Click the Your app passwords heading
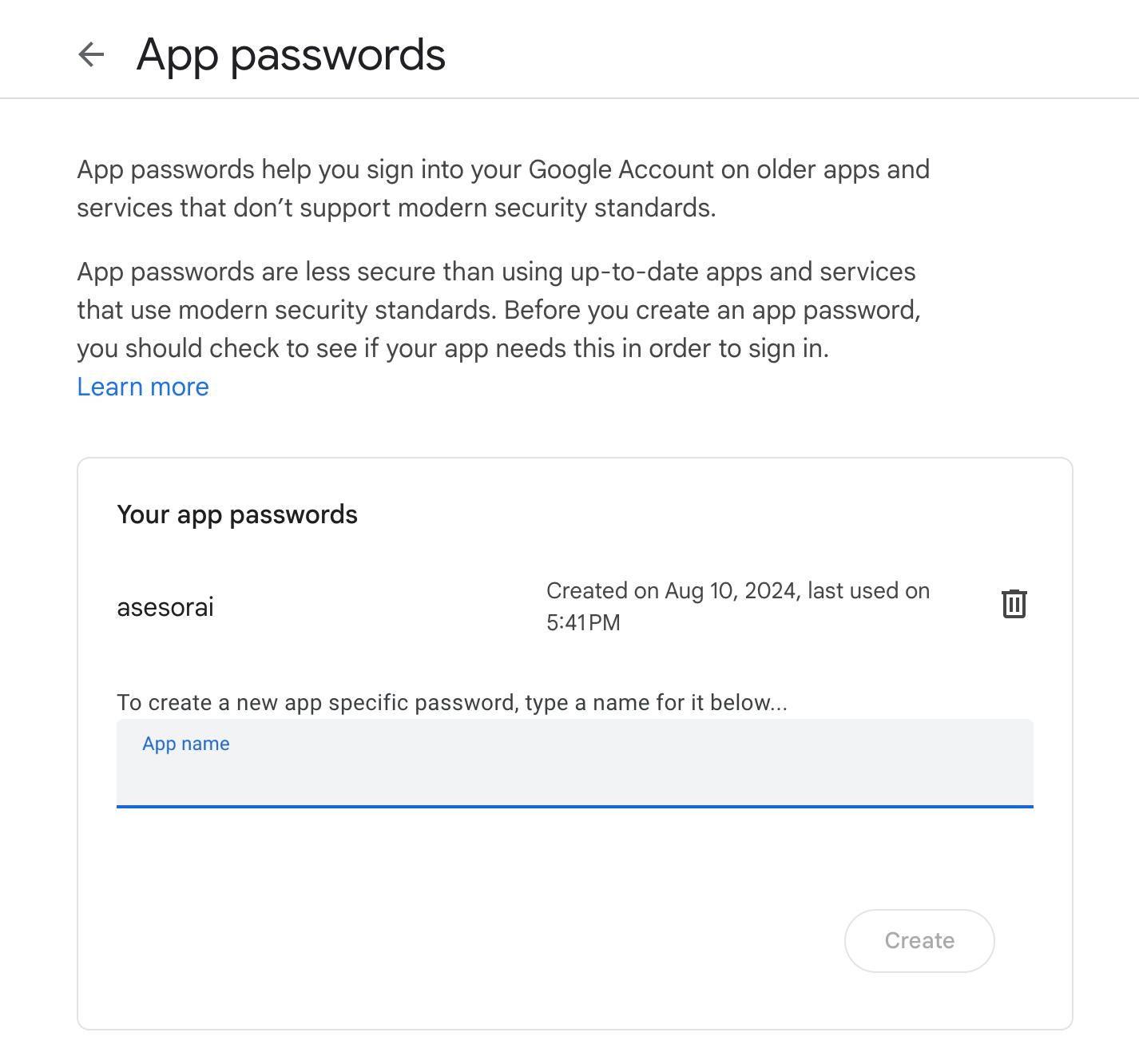 coord(237,514)
